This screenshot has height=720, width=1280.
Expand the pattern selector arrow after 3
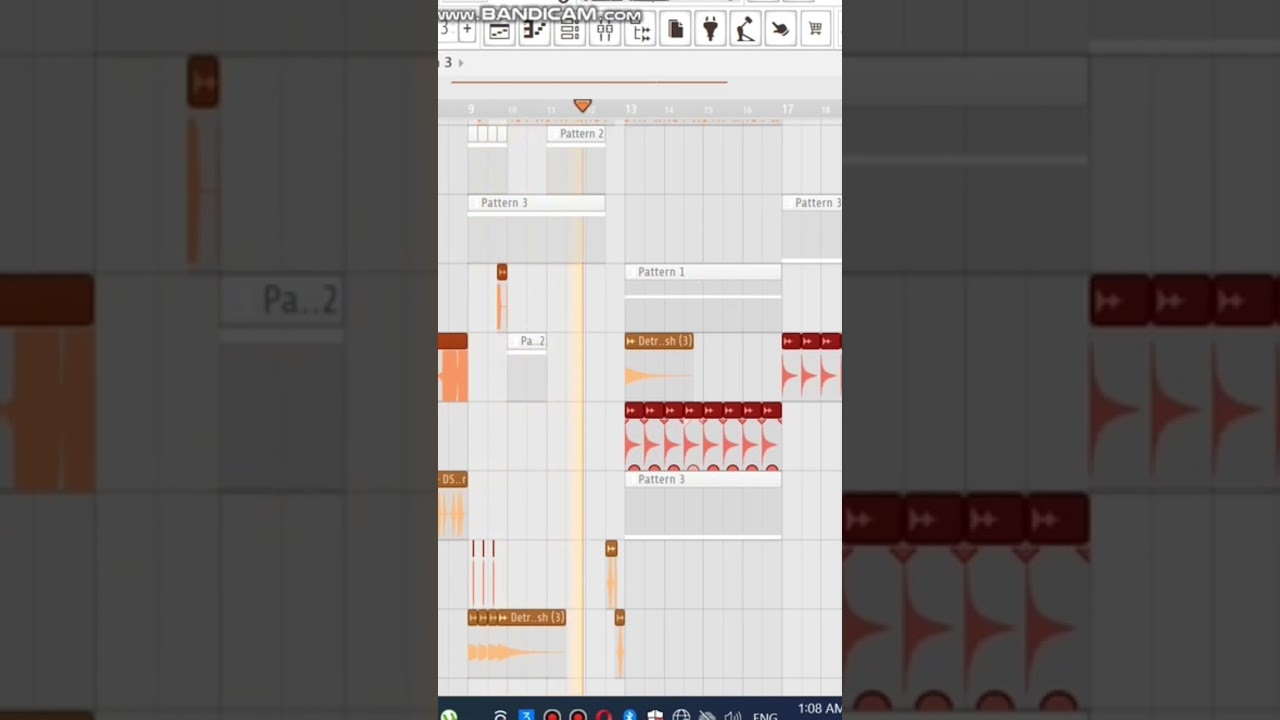click(460, 63)
